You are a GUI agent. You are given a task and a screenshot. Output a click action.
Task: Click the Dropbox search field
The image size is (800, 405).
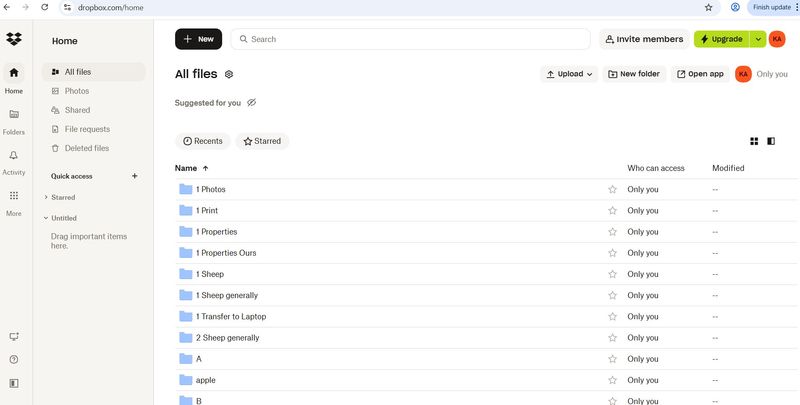coord(410,39)
